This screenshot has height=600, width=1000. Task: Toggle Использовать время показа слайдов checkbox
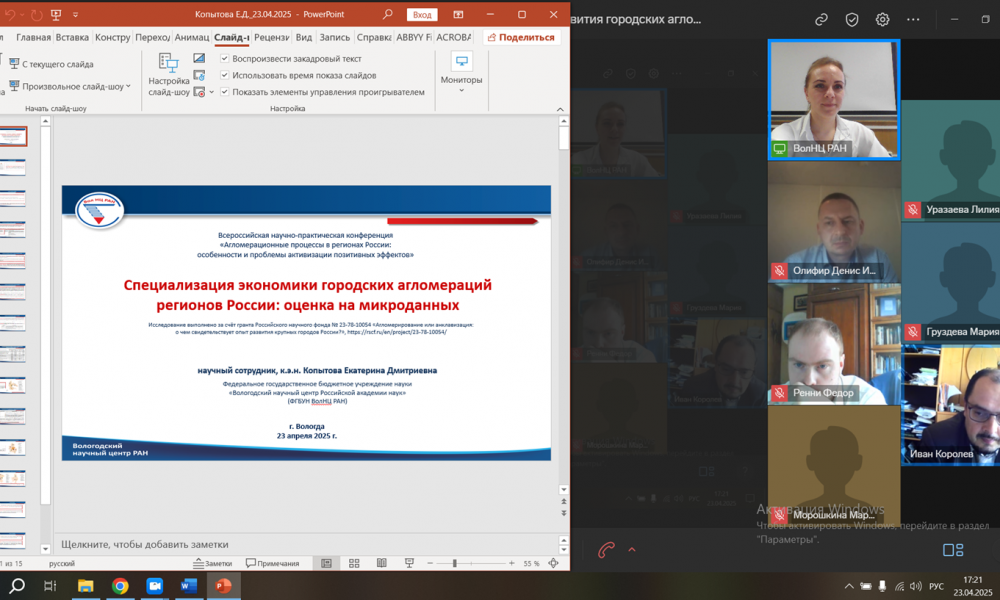[224, 75]
